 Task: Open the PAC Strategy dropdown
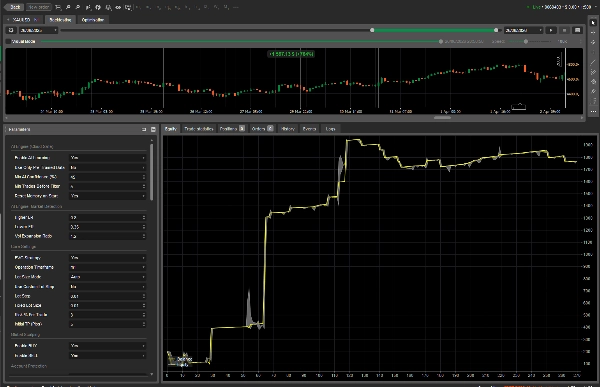(108, 258)
